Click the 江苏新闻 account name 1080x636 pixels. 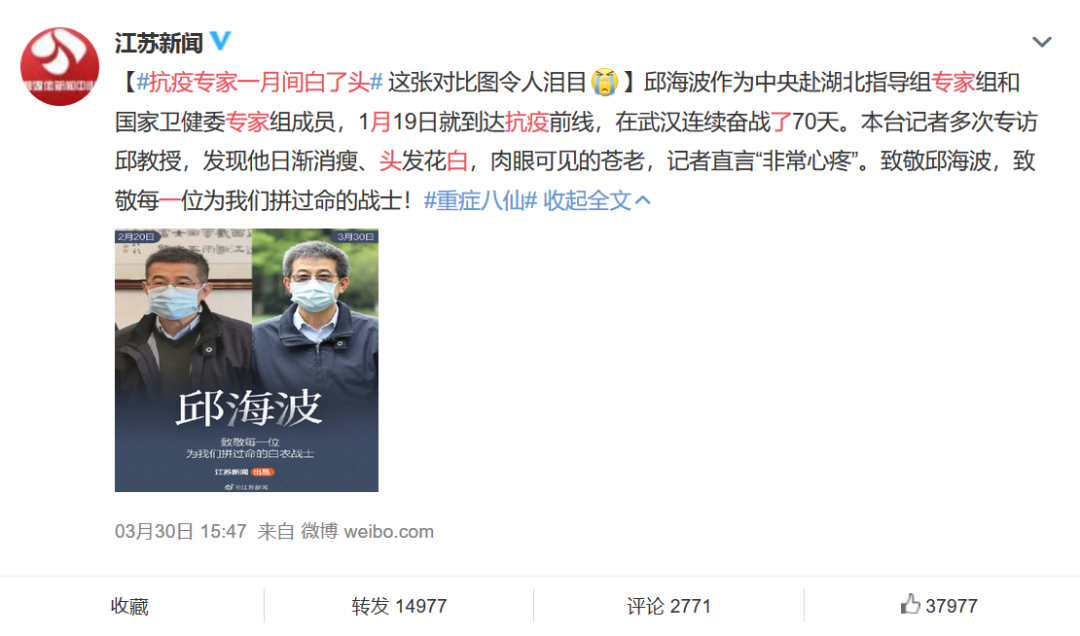[x=158, y=43]
